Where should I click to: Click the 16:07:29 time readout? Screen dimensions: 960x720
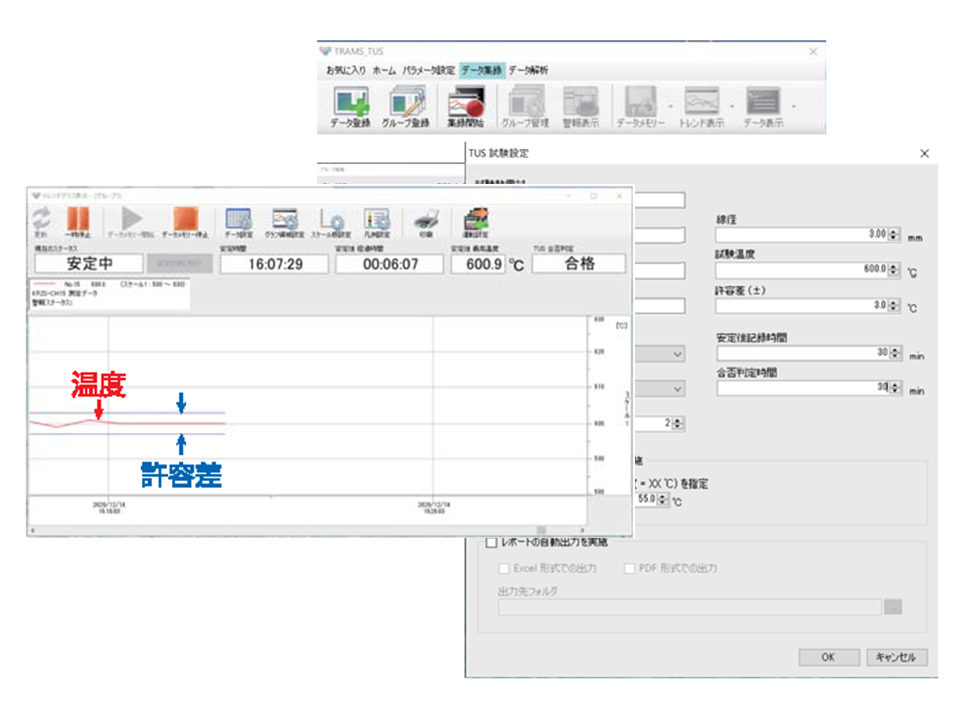(x=275, y=264)
